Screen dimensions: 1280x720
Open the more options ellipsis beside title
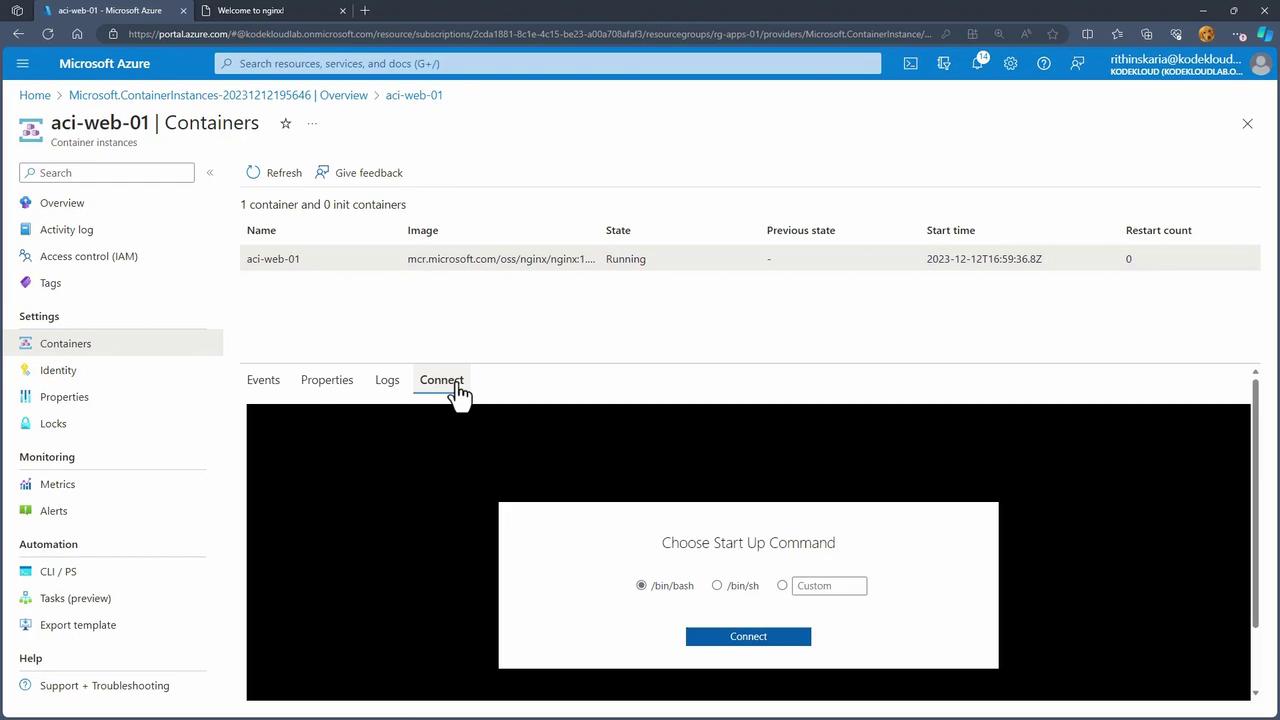pos(312,123)
